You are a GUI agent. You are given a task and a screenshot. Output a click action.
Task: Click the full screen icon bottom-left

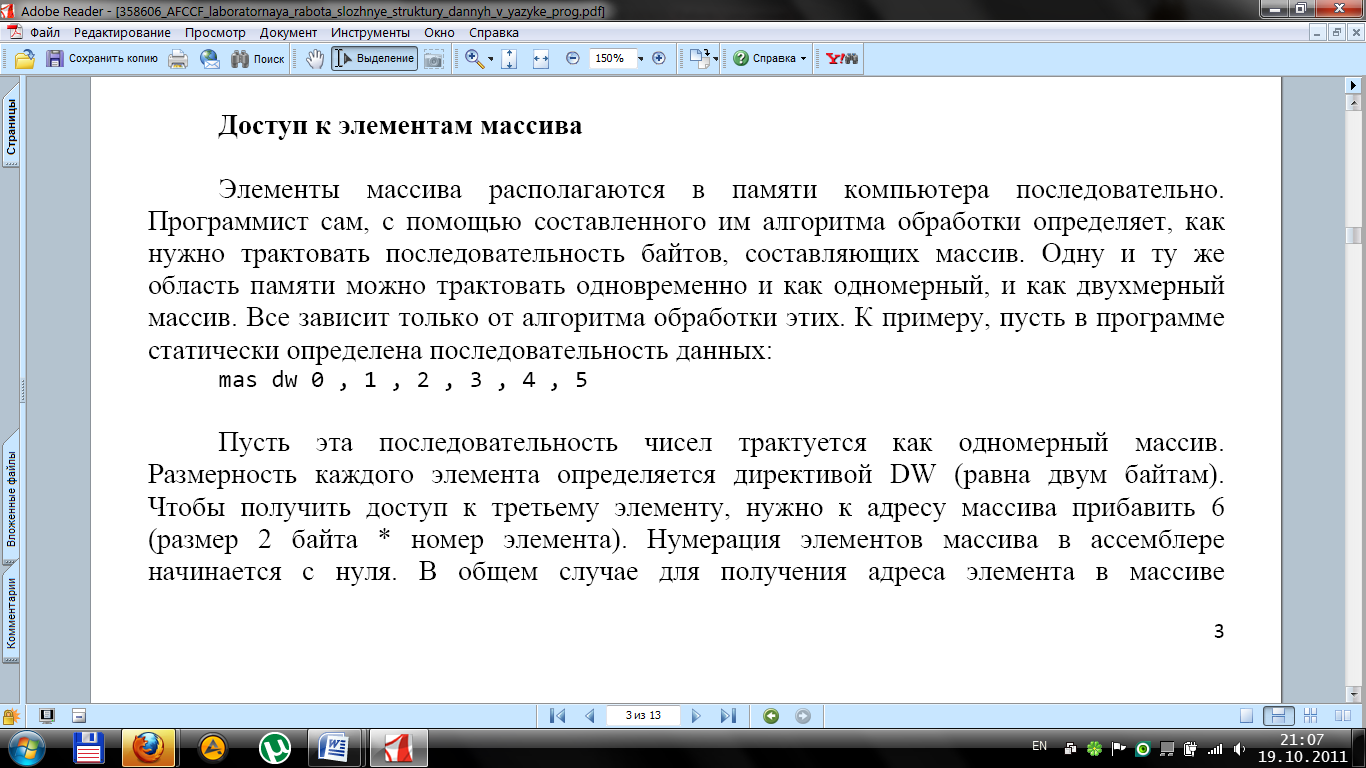click(46, 716)
